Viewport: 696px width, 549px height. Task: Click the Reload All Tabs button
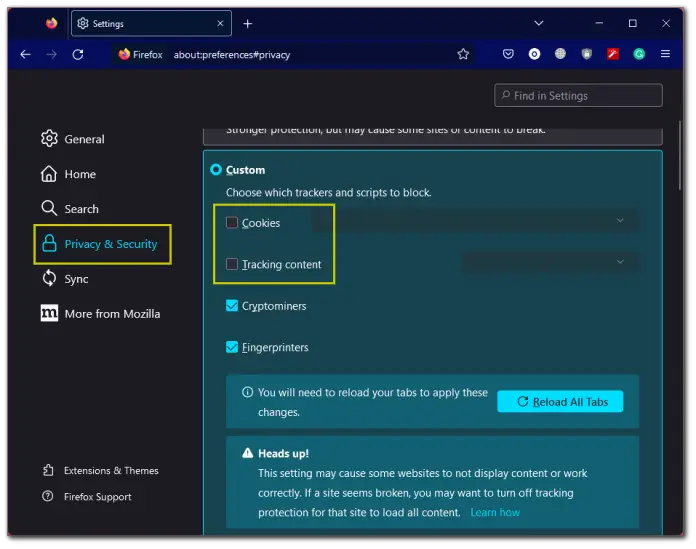pyautogui.click(x=560, y=402)
